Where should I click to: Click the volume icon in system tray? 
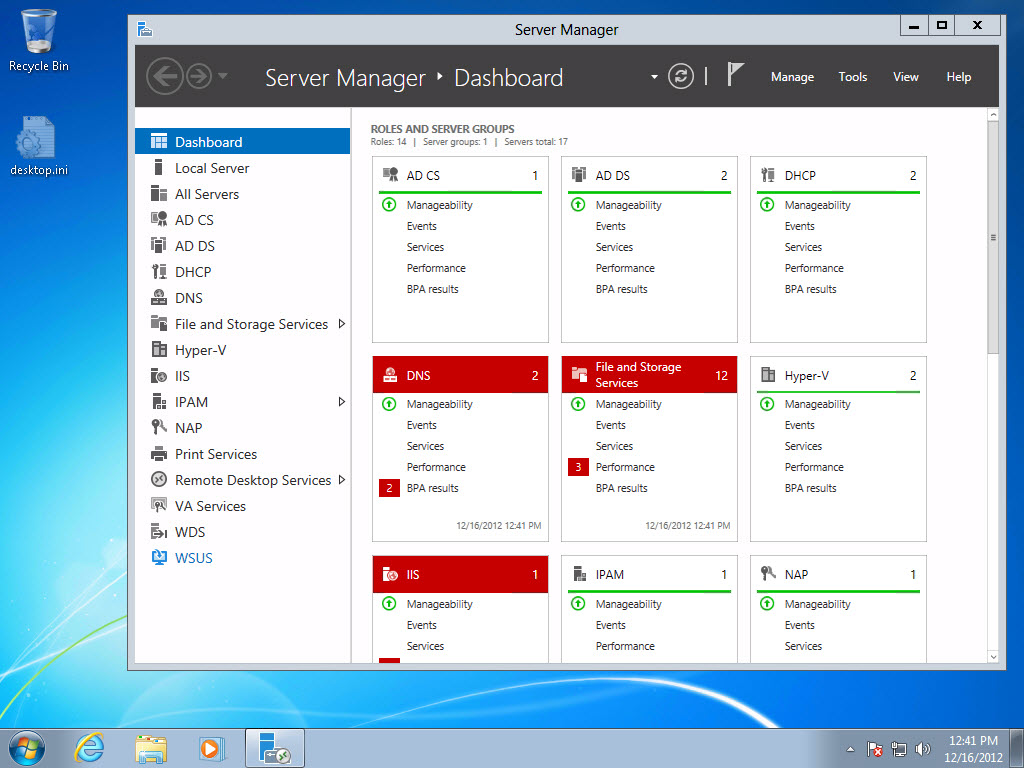[922, 748]
